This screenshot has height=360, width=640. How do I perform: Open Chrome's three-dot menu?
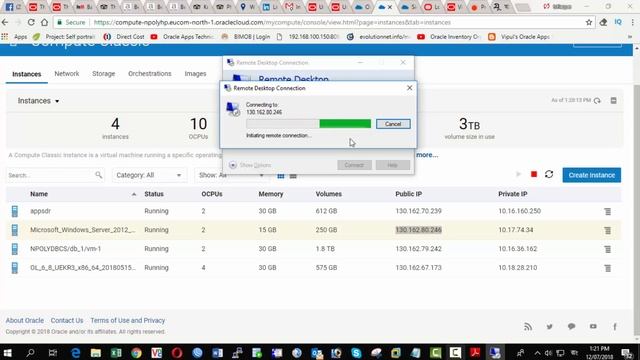(x=633, y=22)
